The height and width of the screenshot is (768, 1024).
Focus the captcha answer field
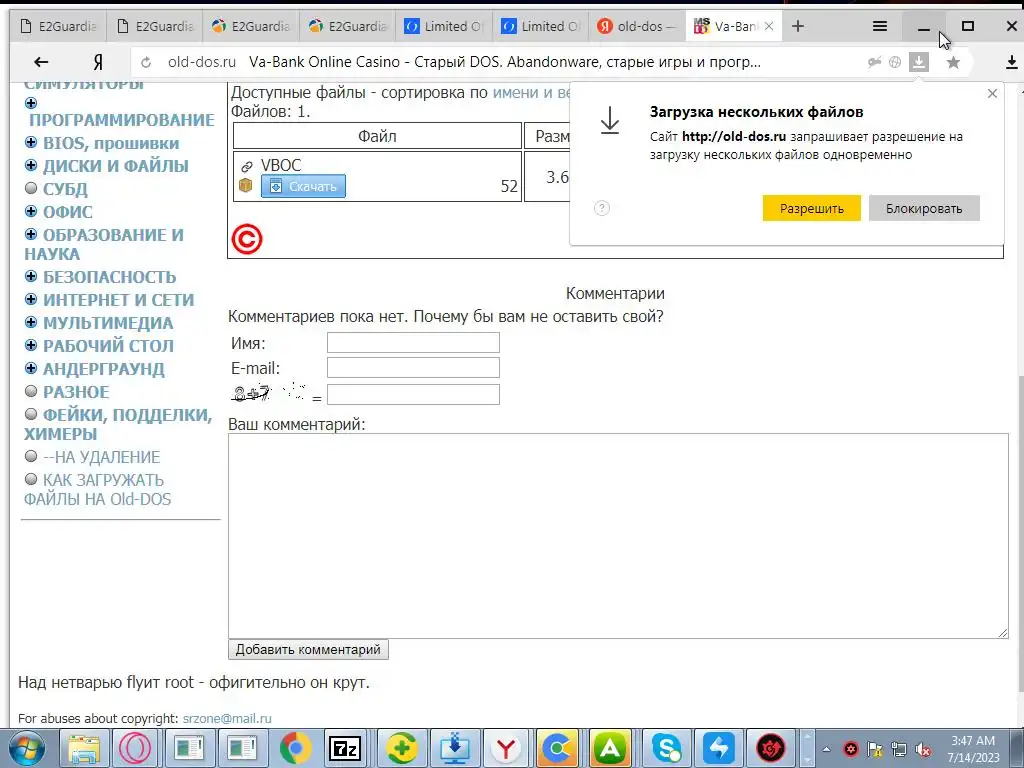pyautogui.click(x=413, y=394)
